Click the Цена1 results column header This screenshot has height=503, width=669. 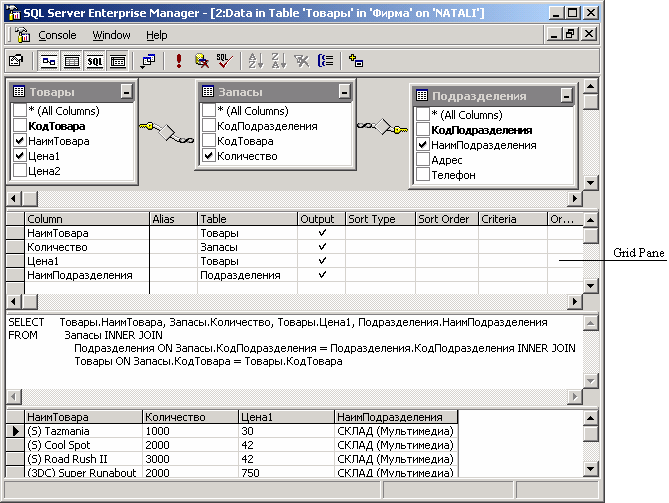[x=286, y=417]
